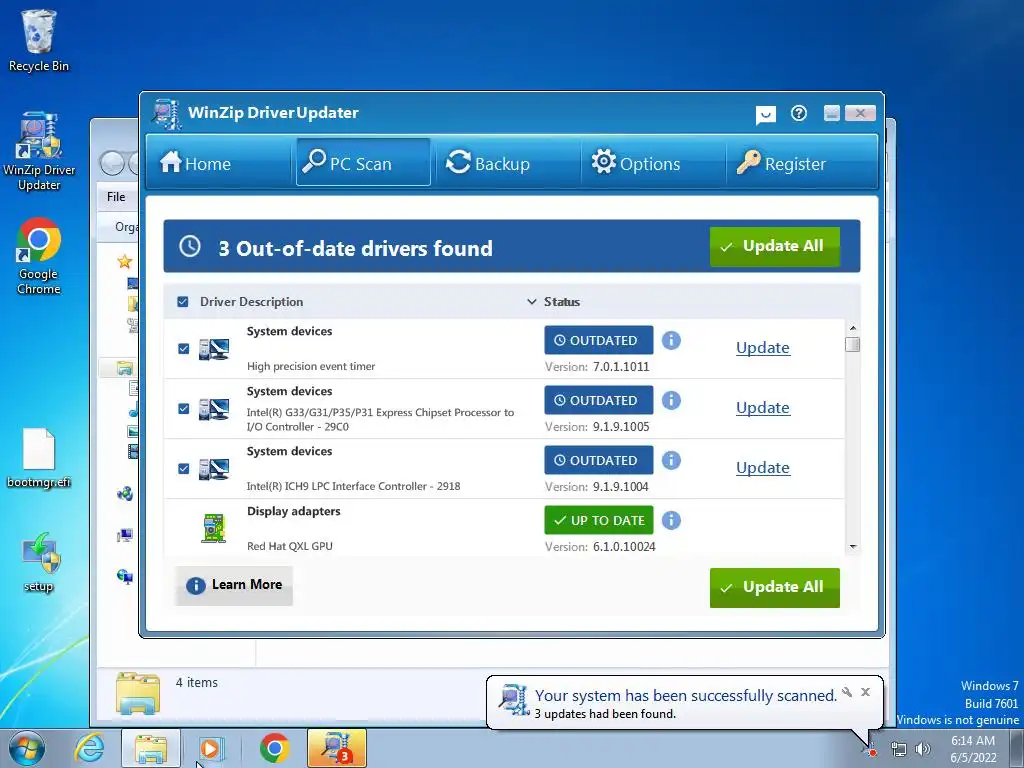1024x768 pixels.
Task: Open Google Chrome from the taskbar
Action: [x=274, y=748]
